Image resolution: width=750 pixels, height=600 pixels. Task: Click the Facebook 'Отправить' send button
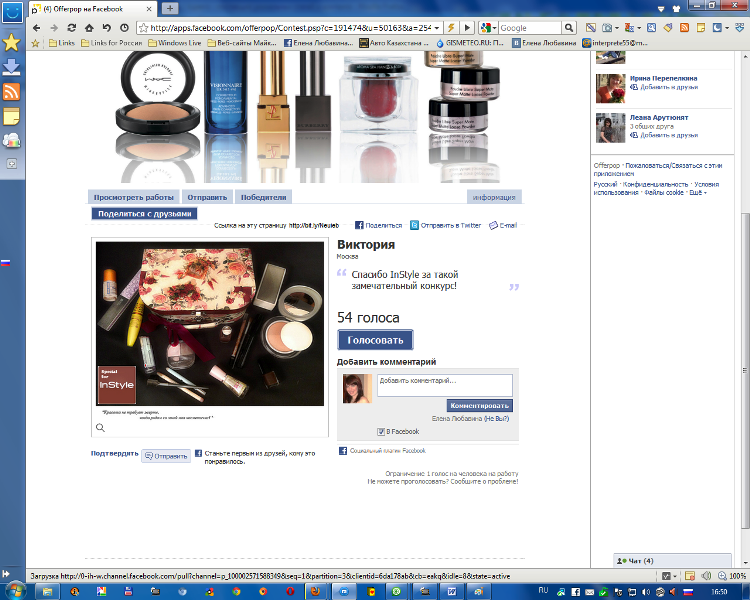point(166,456)
